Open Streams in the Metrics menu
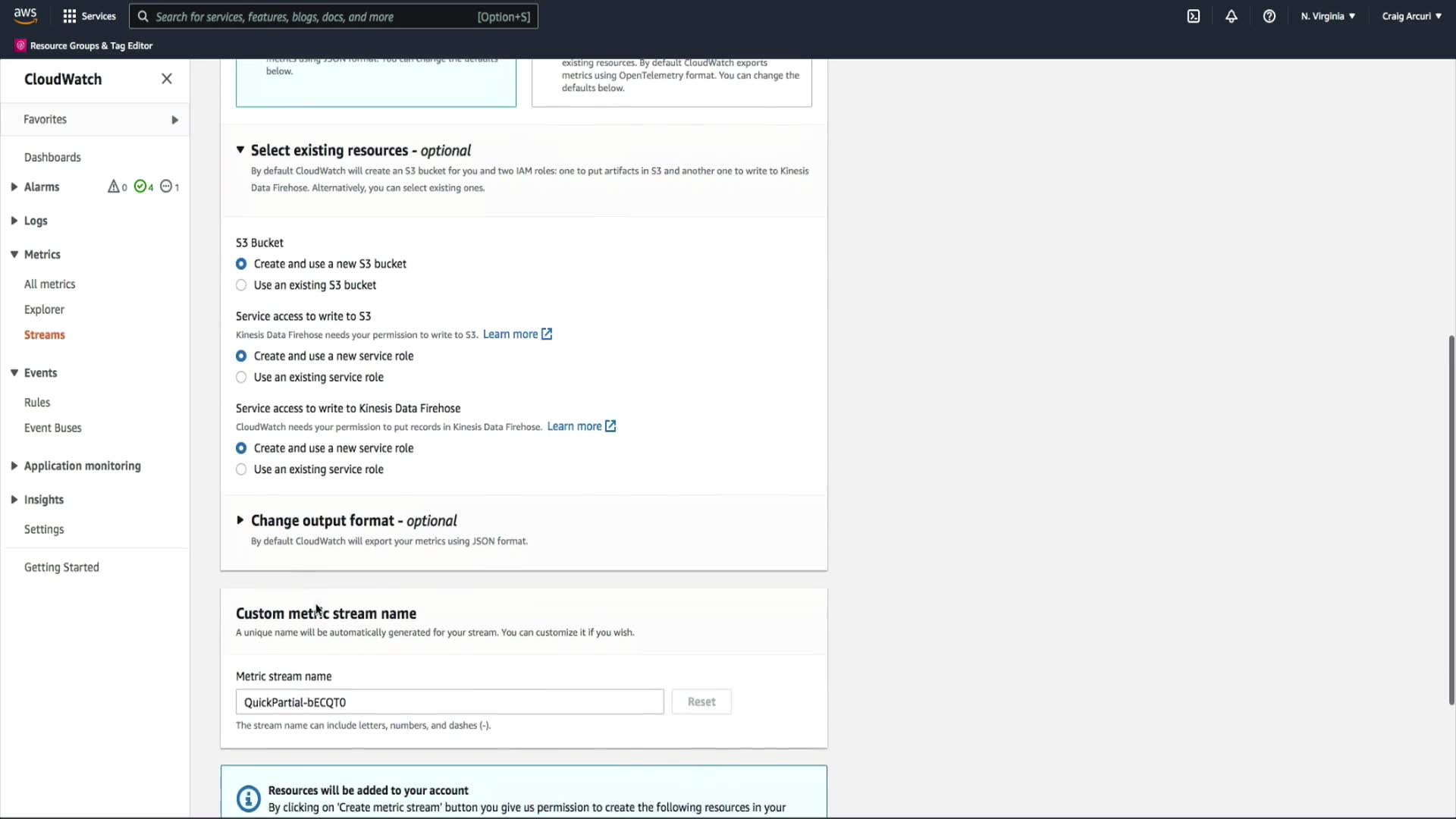 [x=45, y=335]
